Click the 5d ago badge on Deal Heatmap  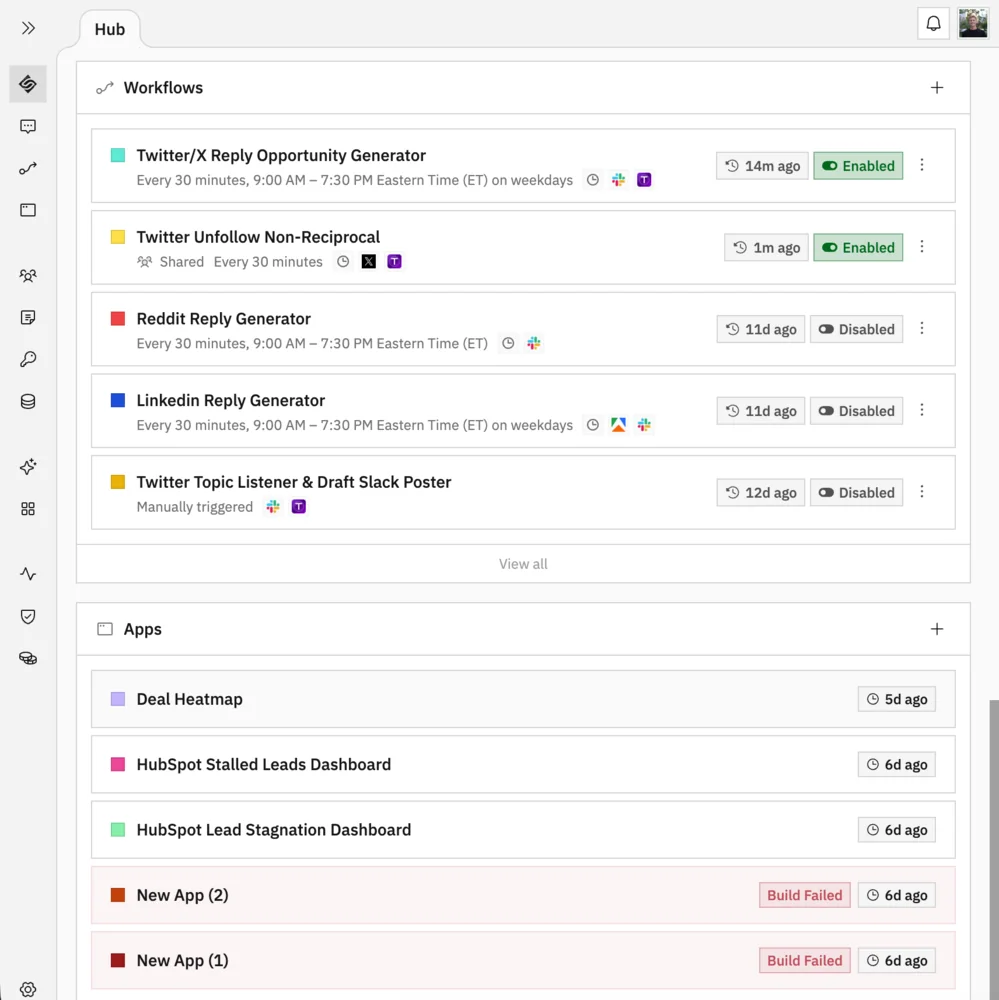tap(896, 699)
